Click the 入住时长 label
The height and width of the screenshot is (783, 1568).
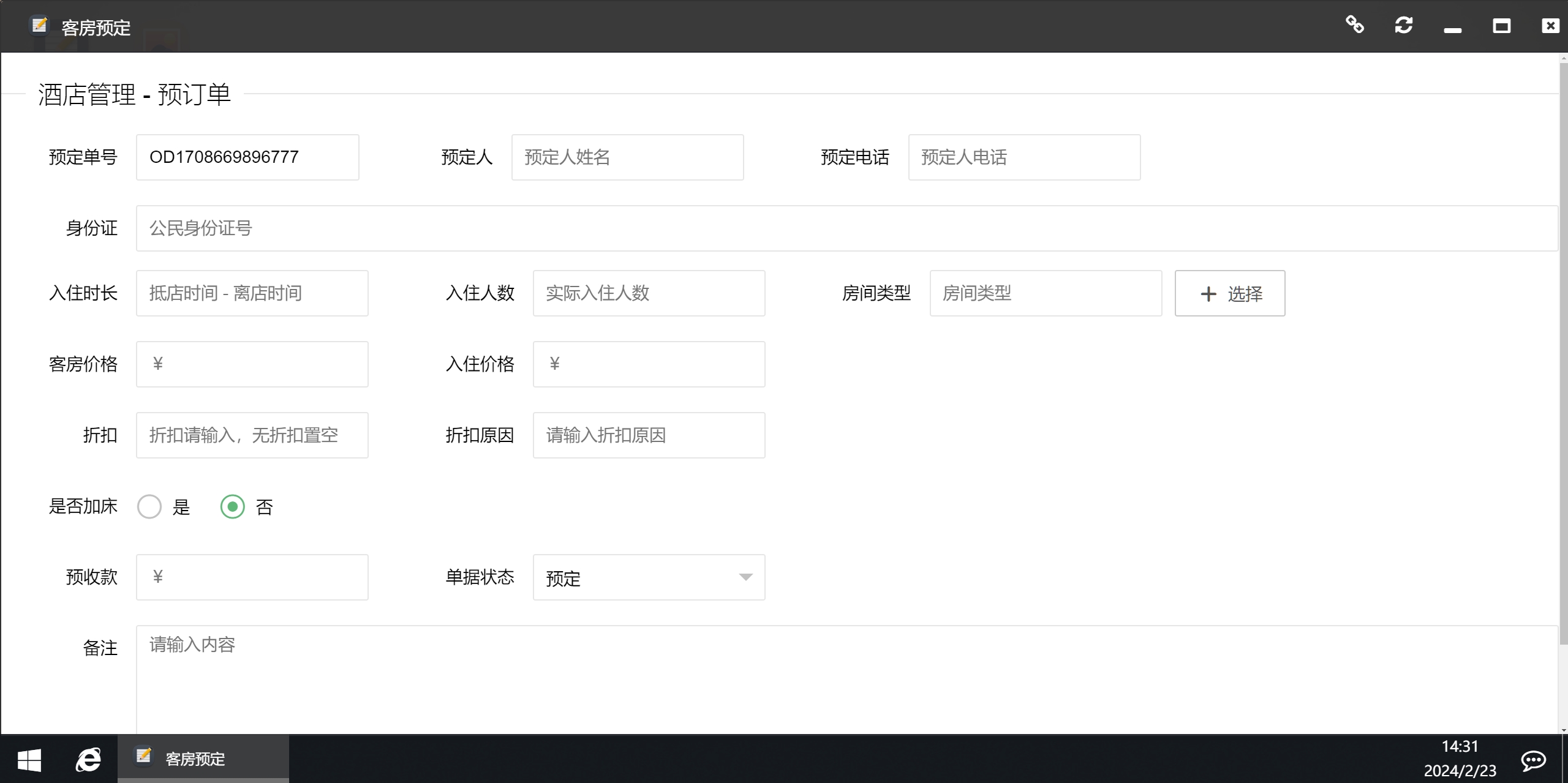(83, 293)
